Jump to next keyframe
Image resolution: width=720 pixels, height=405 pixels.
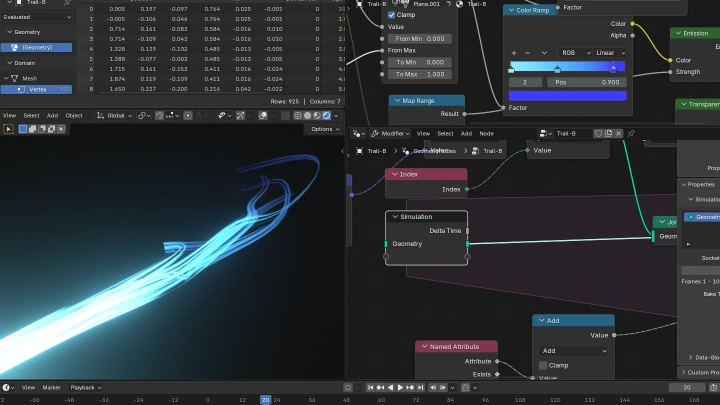click(411, 388)
